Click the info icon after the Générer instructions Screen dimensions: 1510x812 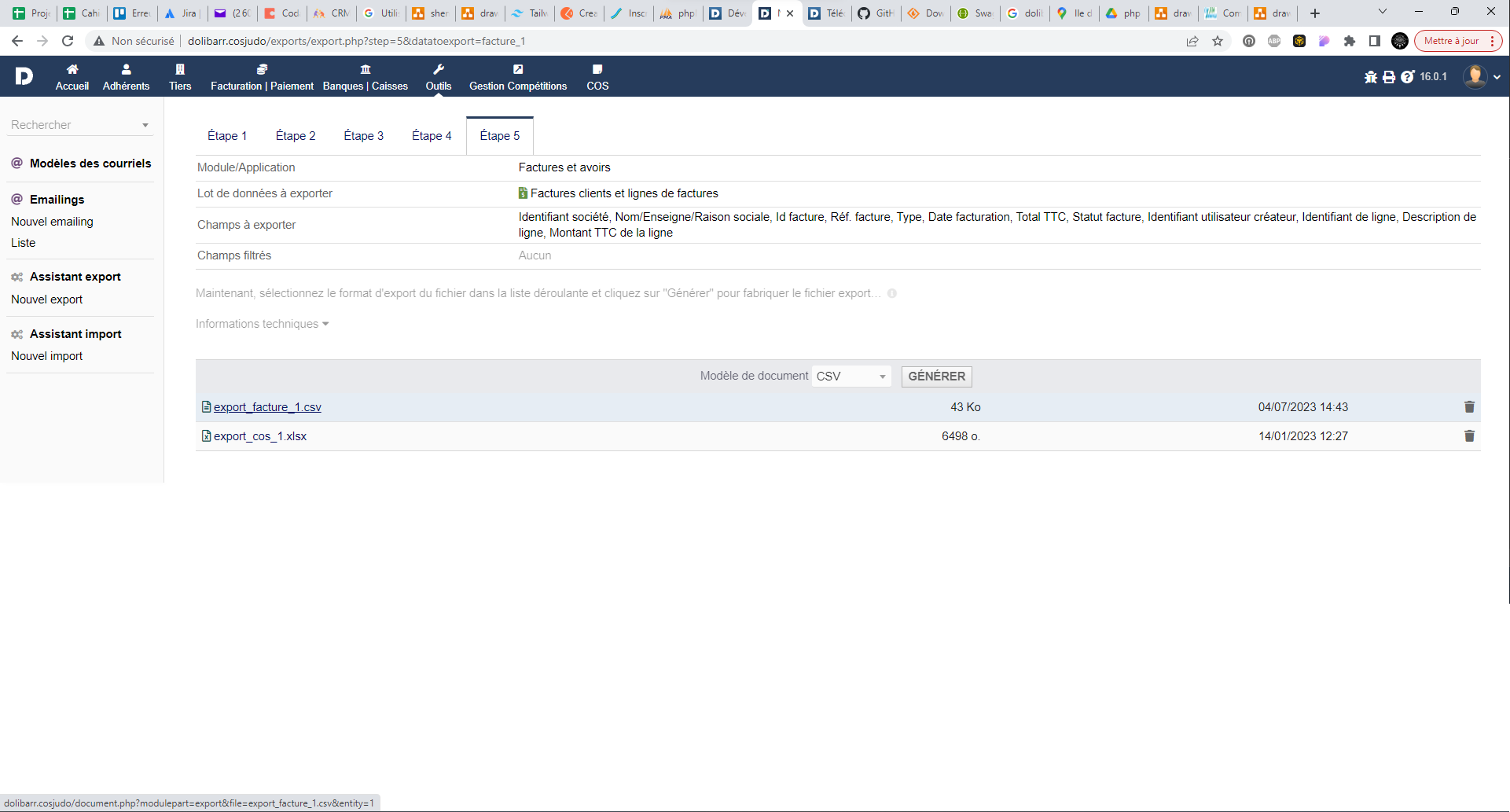point(892,293)
